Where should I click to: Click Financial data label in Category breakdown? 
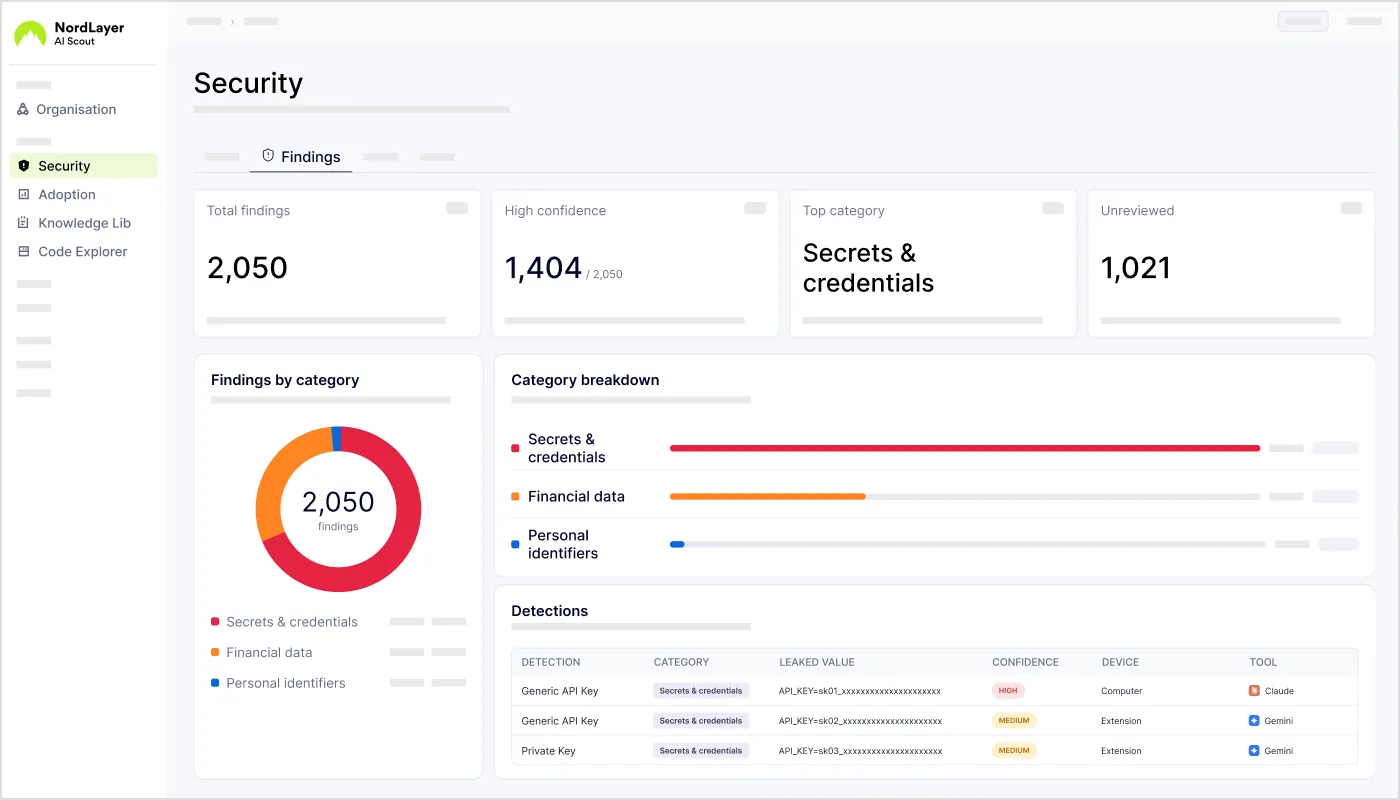[x=576, y=496]
